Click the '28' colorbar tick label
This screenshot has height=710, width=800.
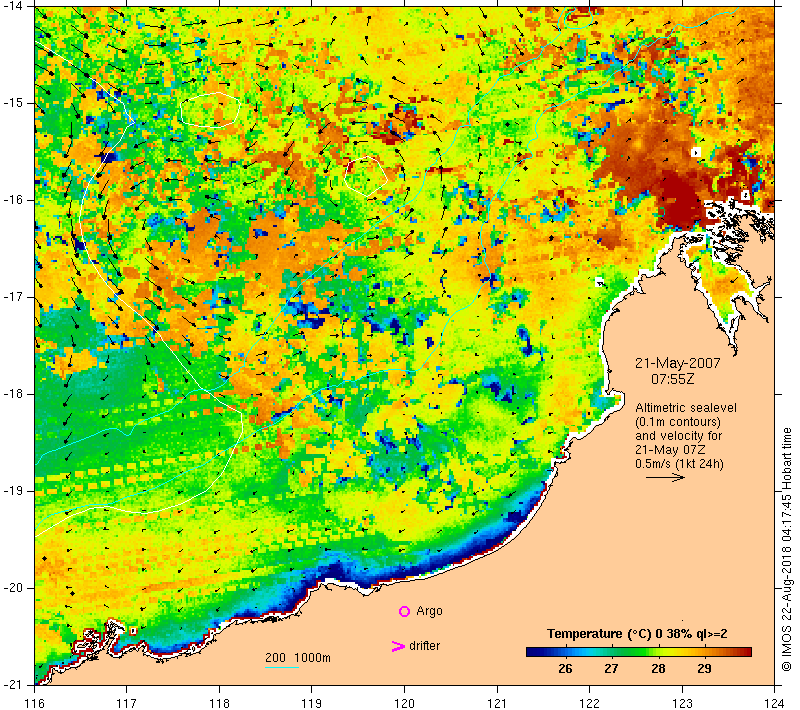coord(658,669)
